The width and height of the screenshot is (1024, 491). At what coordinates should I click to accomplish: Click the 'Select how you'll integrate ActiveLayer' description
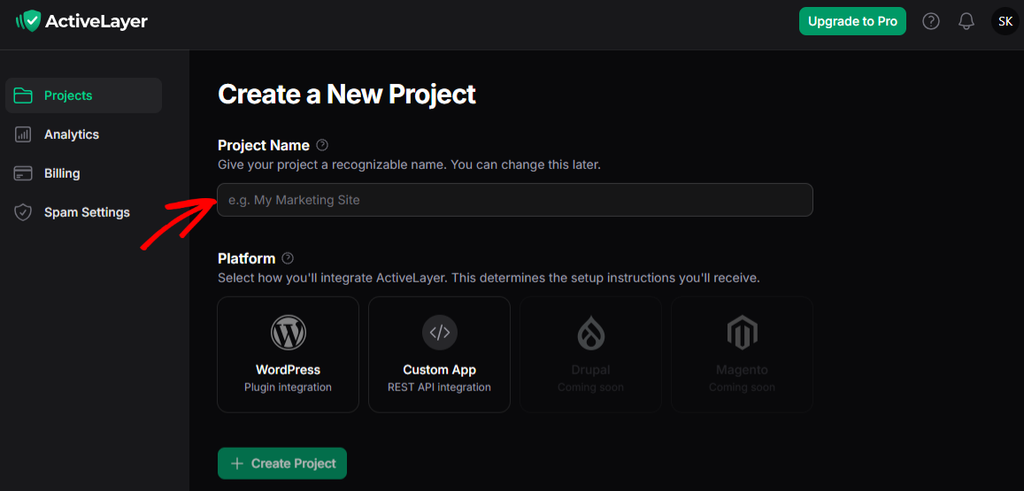point(489,278)
